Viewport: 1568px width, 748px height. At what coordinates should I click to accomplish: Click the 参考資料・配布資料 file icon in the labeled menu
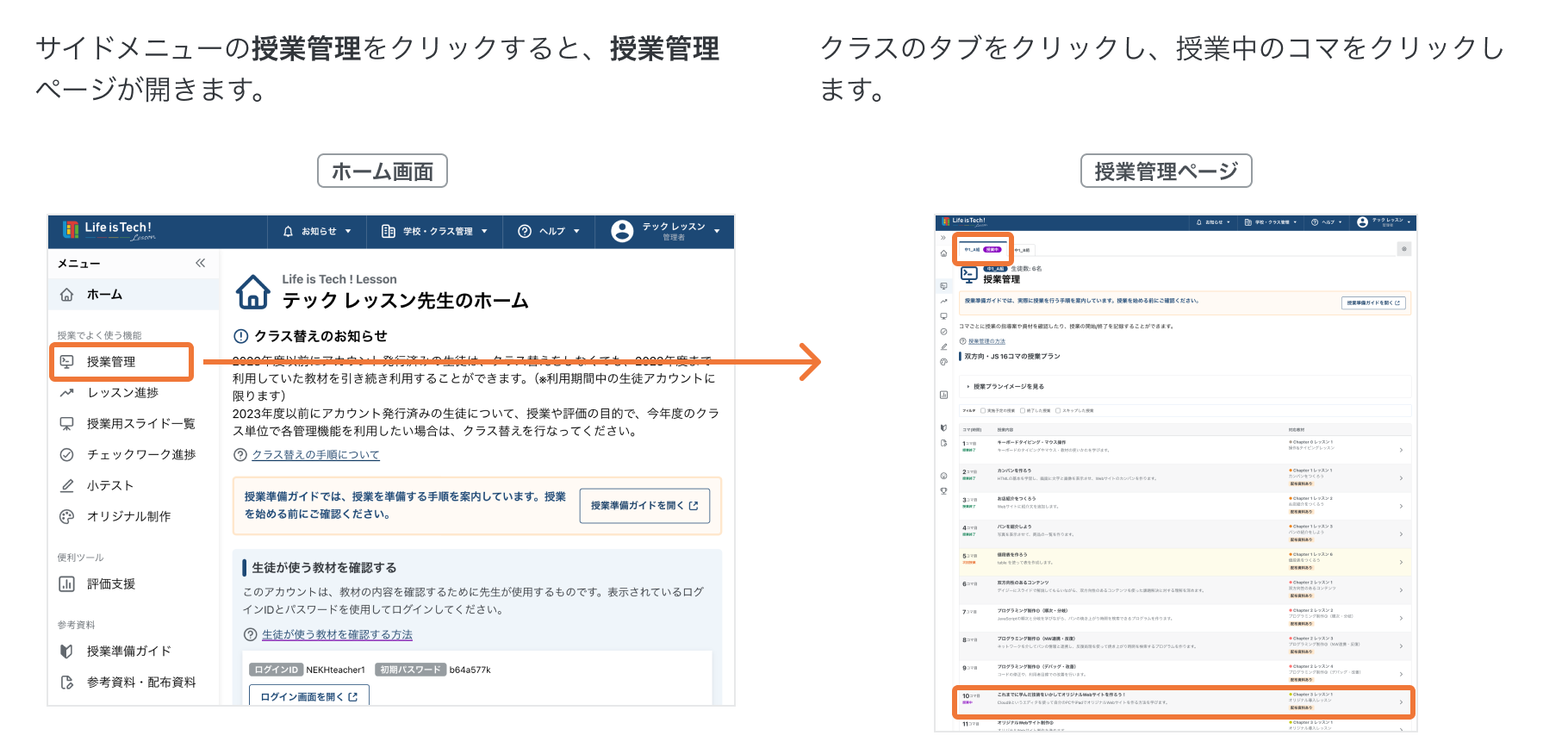[66, 683]
